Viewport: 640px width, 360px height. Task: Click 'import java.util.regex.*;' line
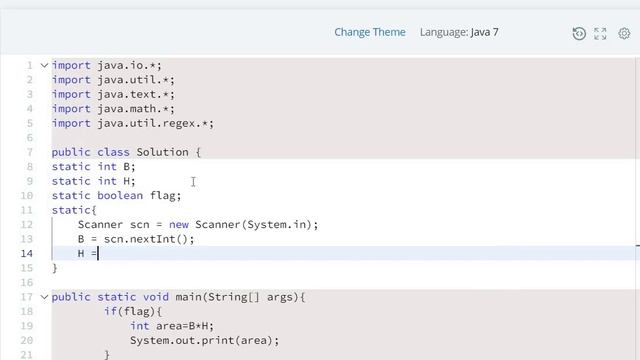tap(133, 123)
